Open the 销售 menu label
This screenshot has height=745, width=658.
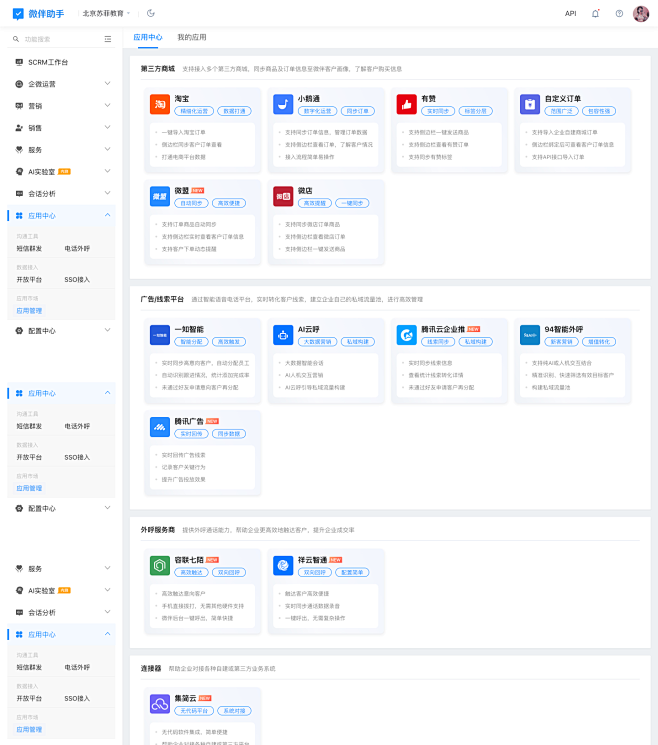click(35, 128)
